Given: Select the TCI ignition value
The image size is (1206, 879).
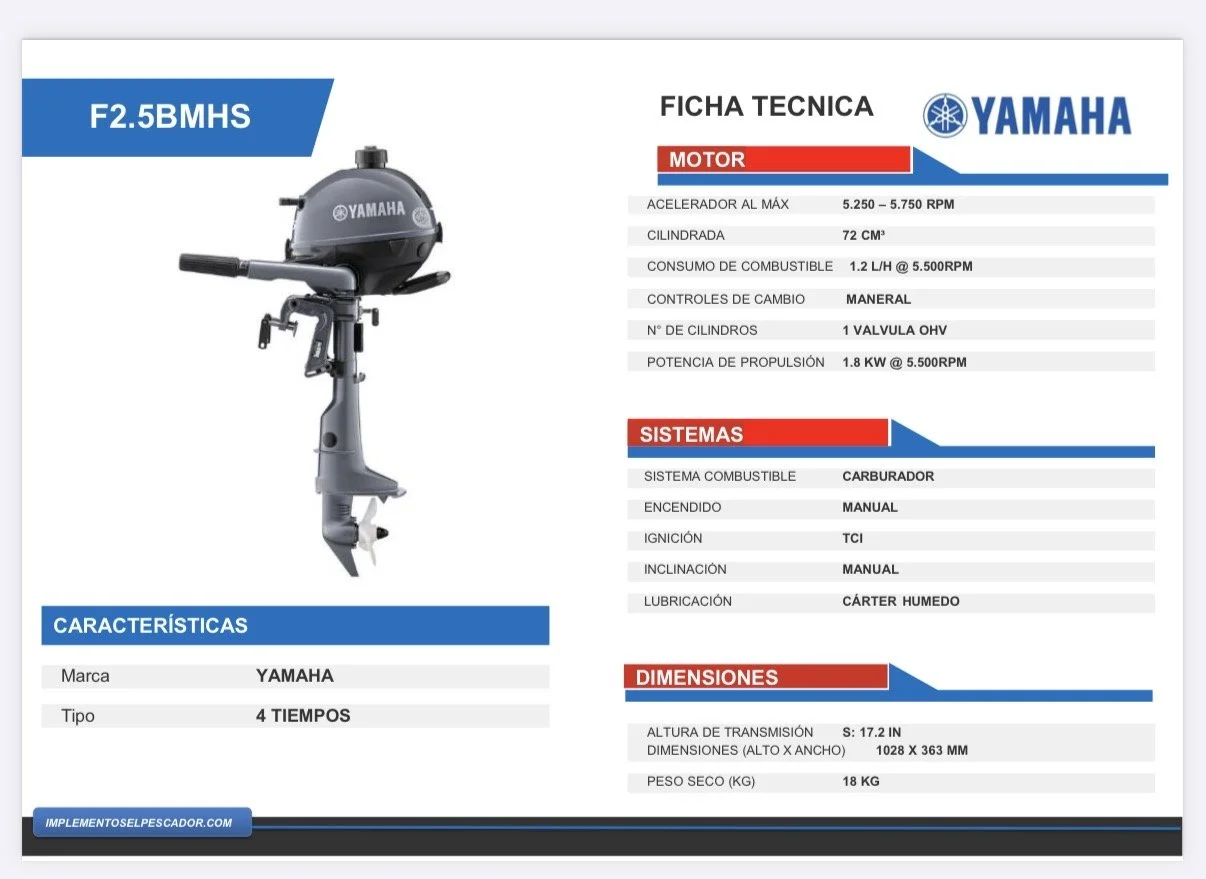Looking at the screenshot, I should pyautogui.click(x=853, y=539).
